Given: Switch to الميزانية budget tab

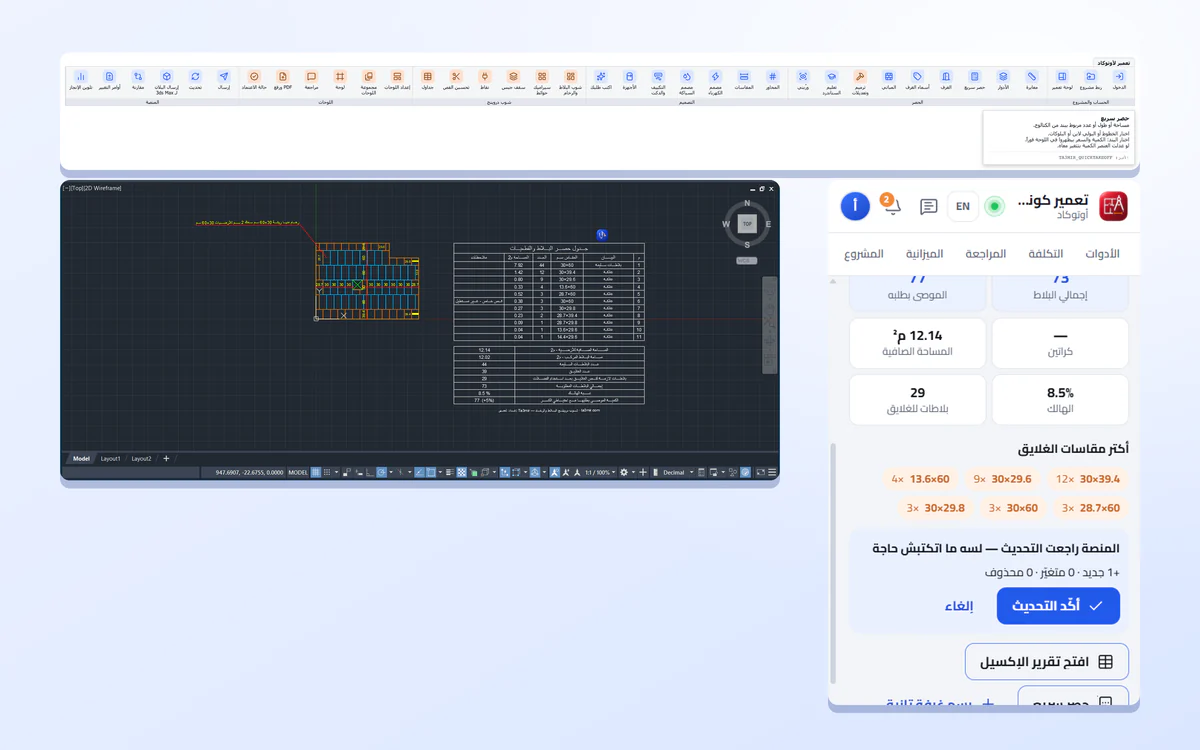Looking at the screenshot, I should coord(925,254).
